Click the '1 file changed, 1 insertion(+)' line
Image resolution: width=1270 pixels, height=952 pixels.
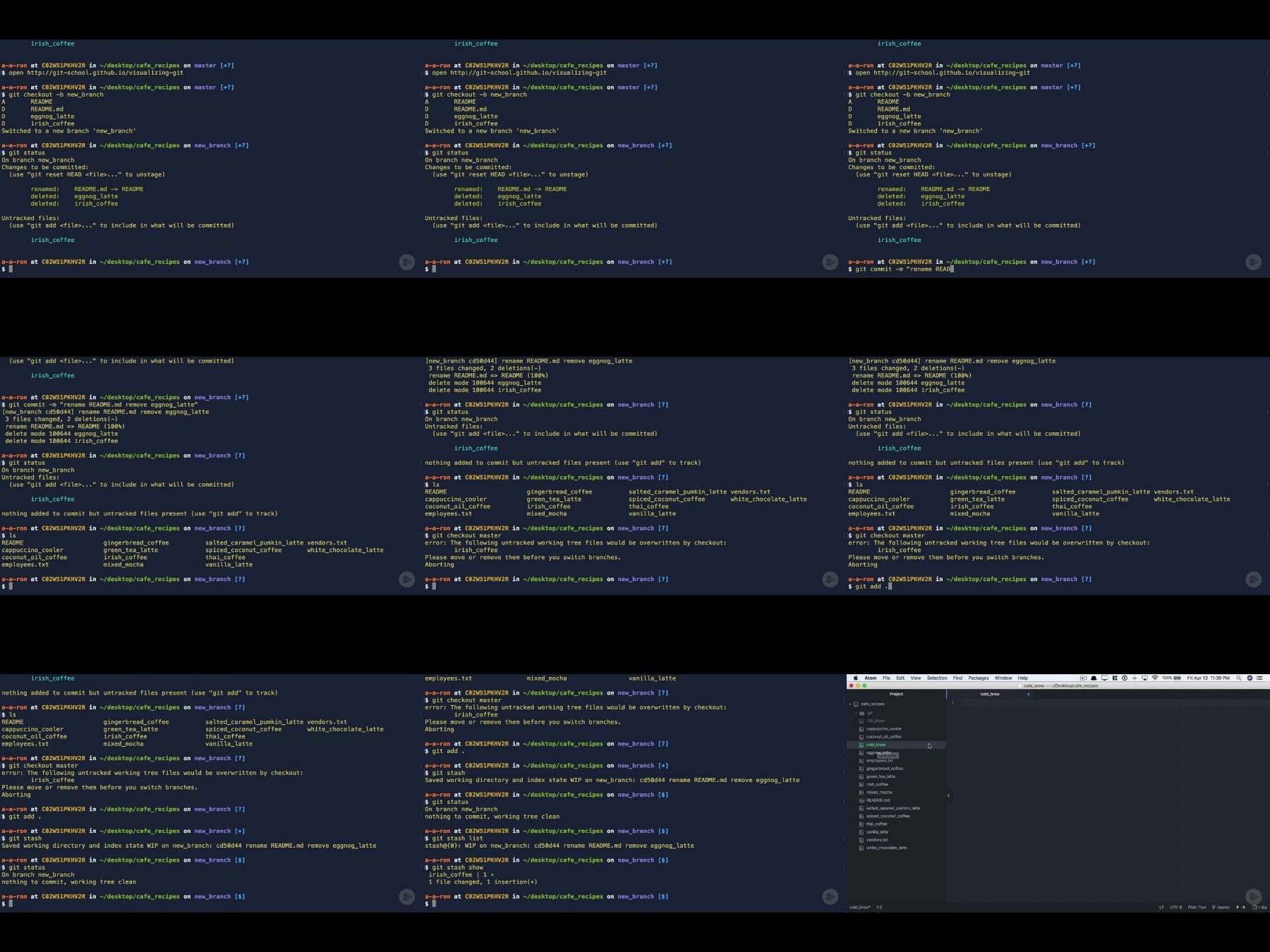click(x=483, y=881)
